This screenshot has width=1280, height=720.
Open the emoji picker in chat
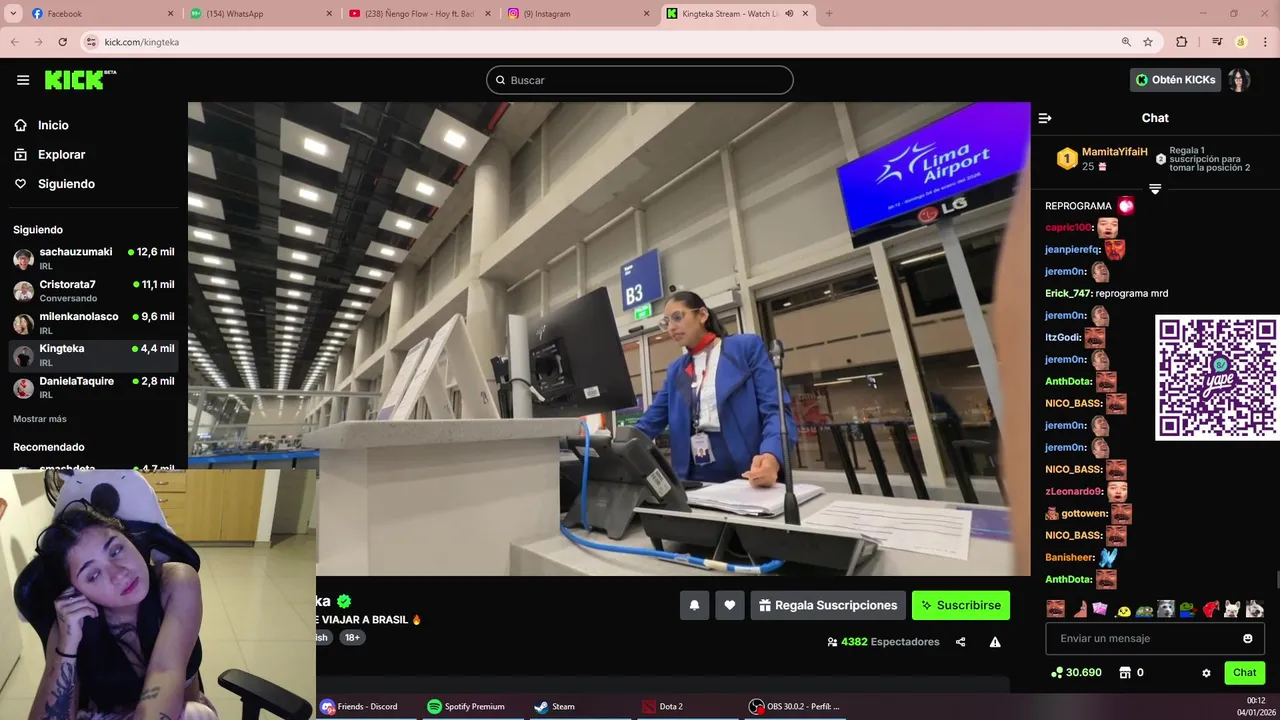click(1247, 638)
